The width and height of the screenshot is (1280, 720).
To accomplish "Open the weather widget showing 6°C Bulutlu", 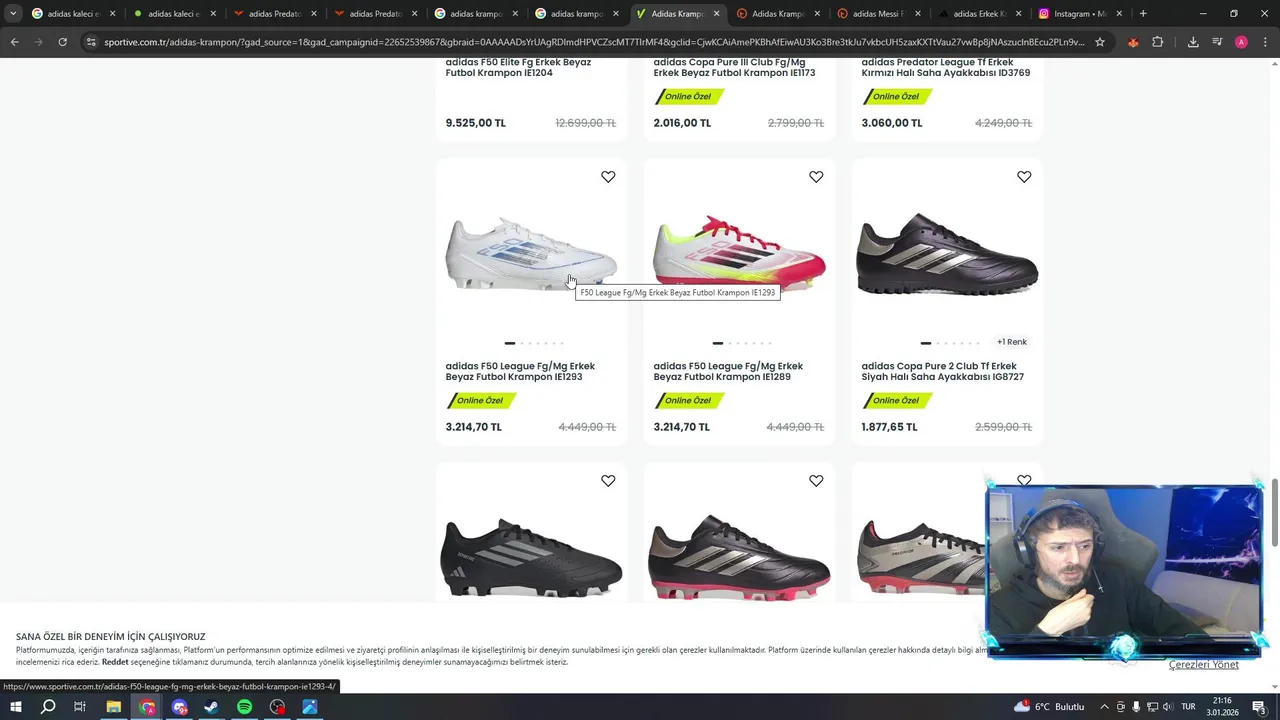I will 1049,707.
